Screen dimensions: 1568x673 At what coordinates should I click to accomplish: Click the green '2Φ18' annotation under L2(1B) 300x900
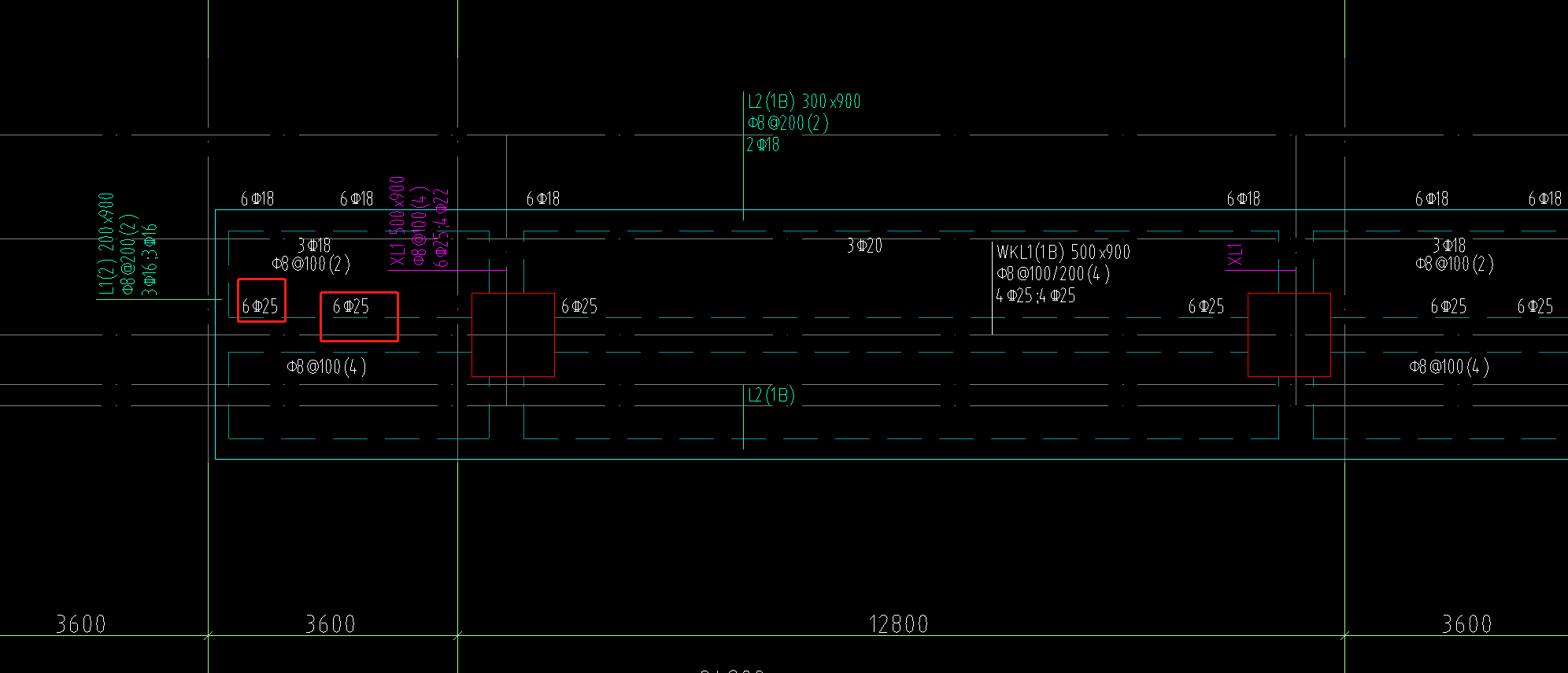point(763,145)
